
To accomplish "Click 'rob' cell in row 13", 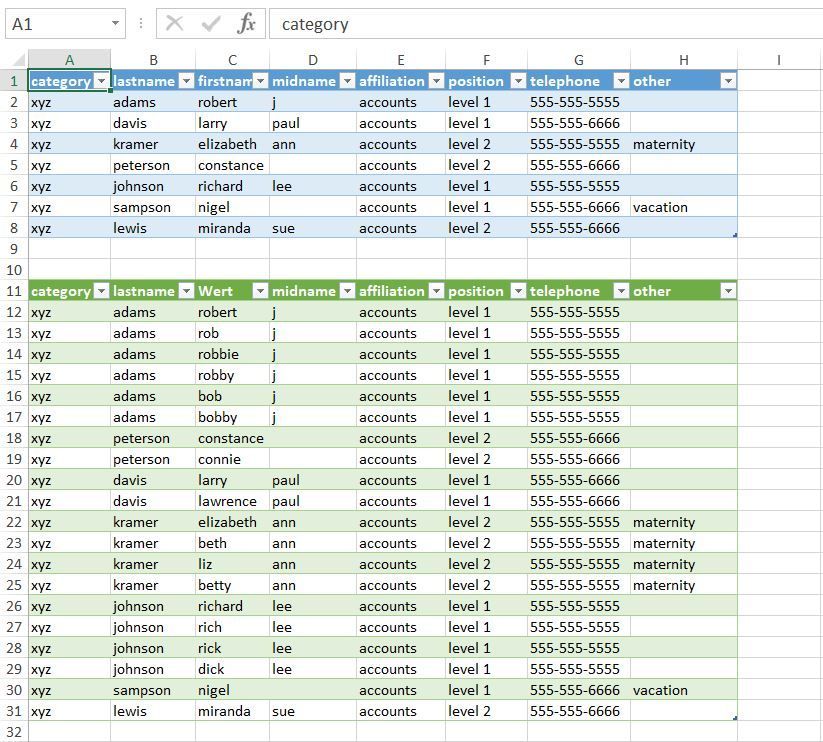I will tap(233, 333).
